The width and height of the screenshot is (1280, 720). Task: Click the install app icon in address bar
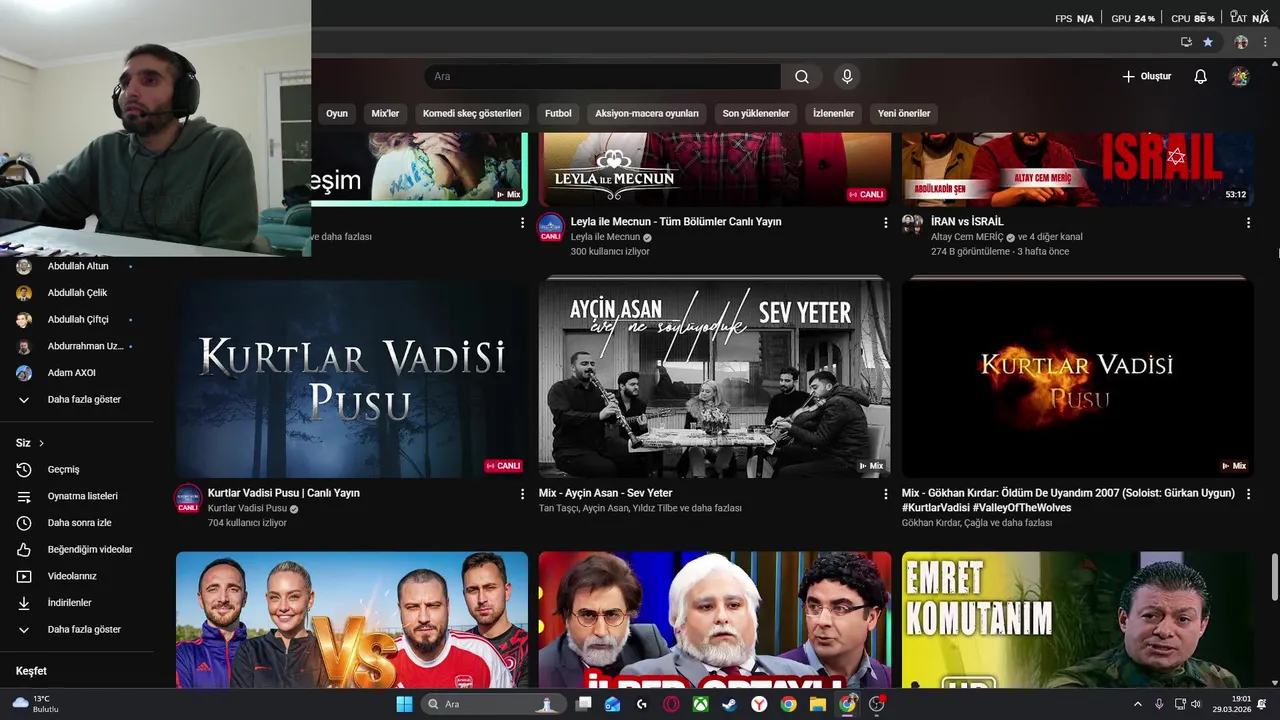1186,42
